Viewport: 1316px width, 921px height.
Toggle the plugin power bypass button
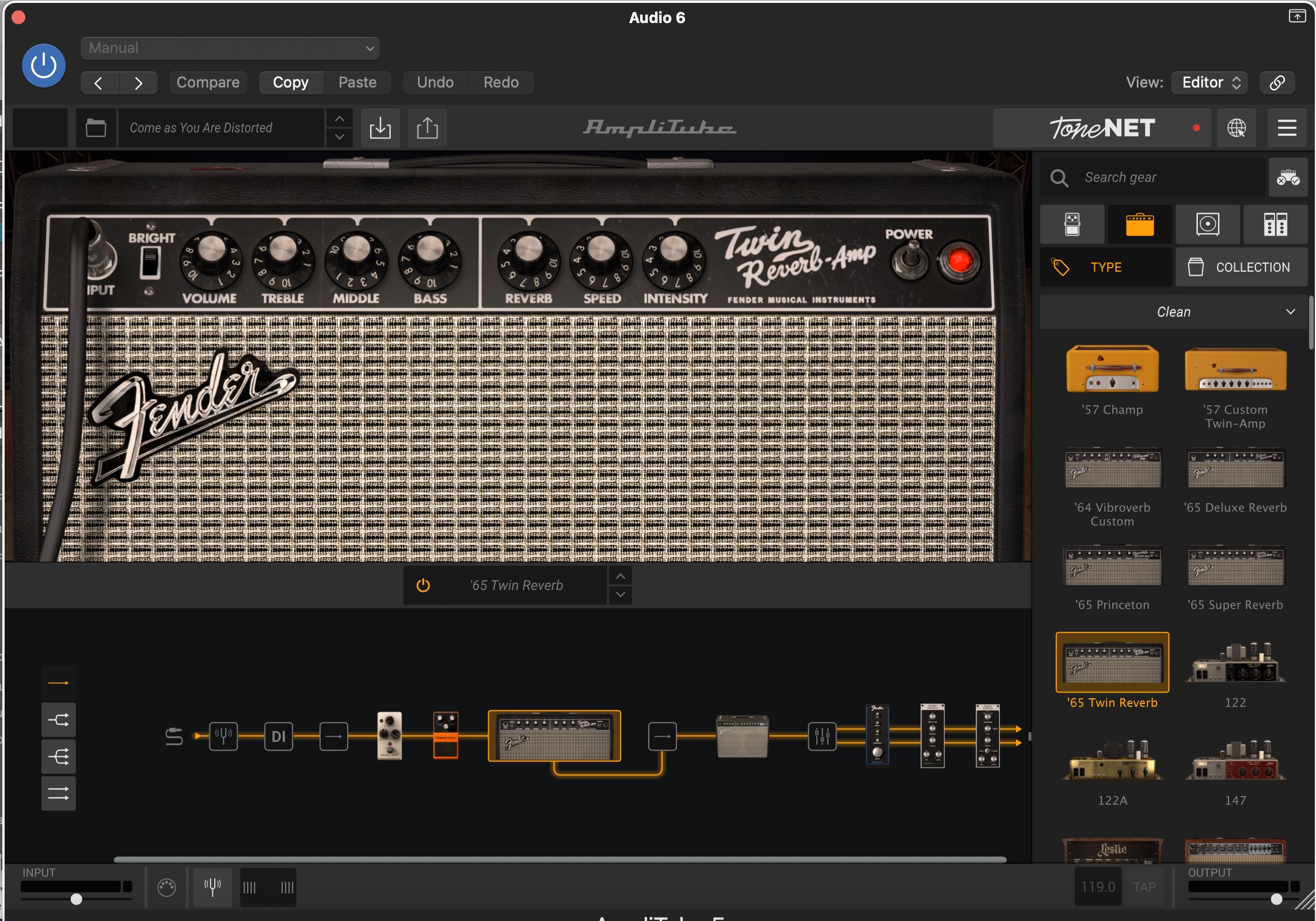[x=44, y=66]
